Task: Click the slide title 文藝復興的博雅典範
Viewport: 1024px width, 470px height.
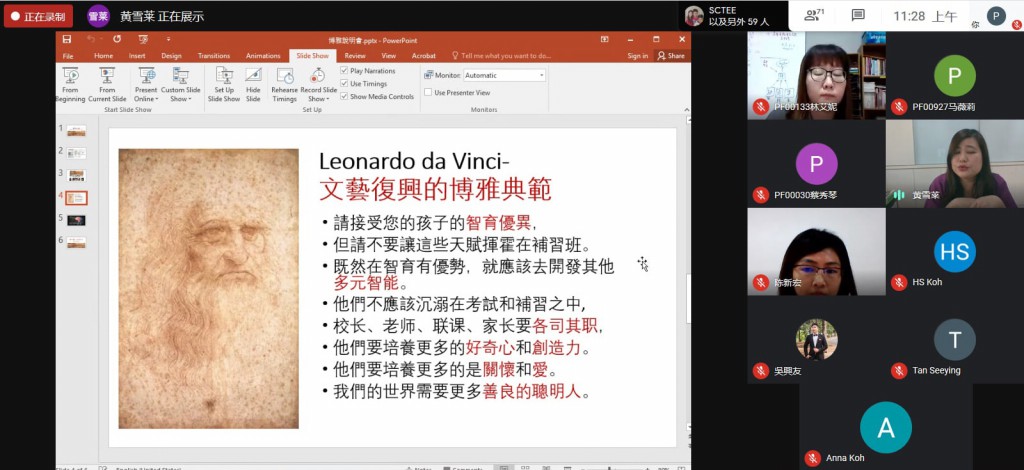Action: tap(435, 189)
